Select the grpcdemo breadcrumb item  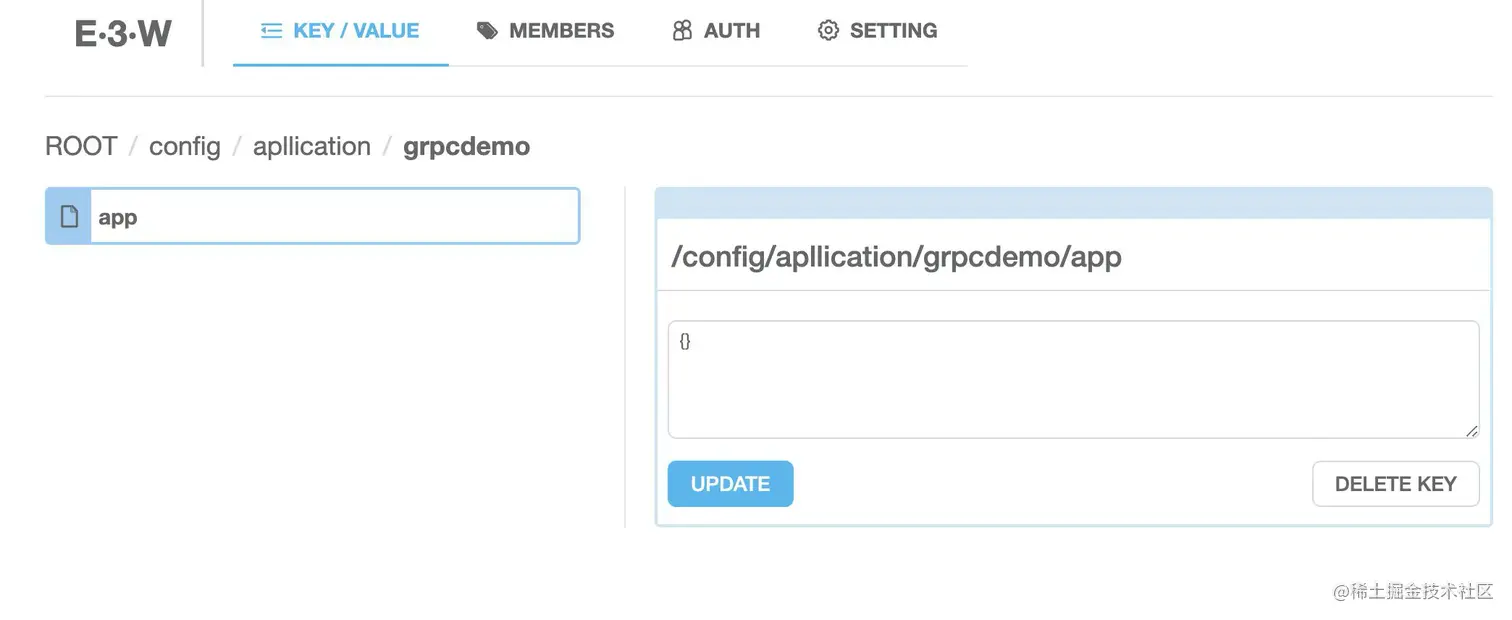click(466, 146)
